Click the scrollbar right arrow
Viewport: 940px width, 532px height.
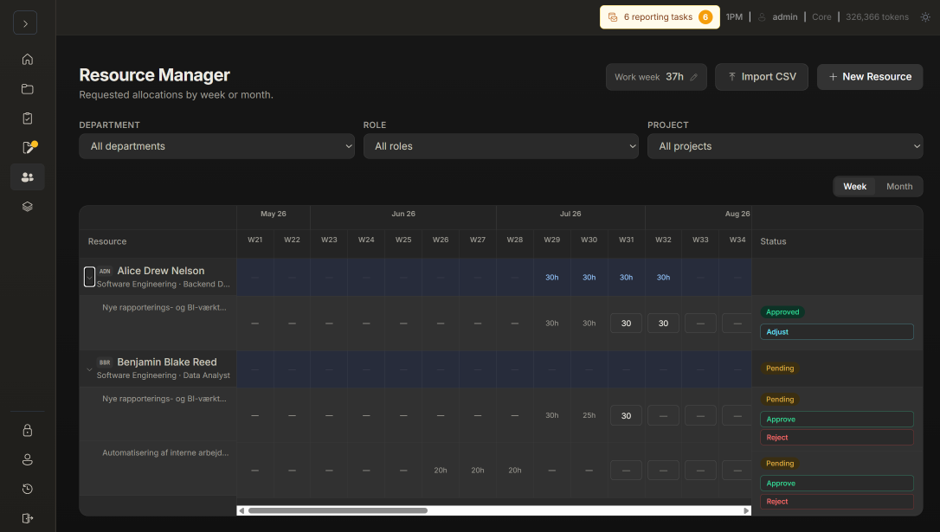746,511
